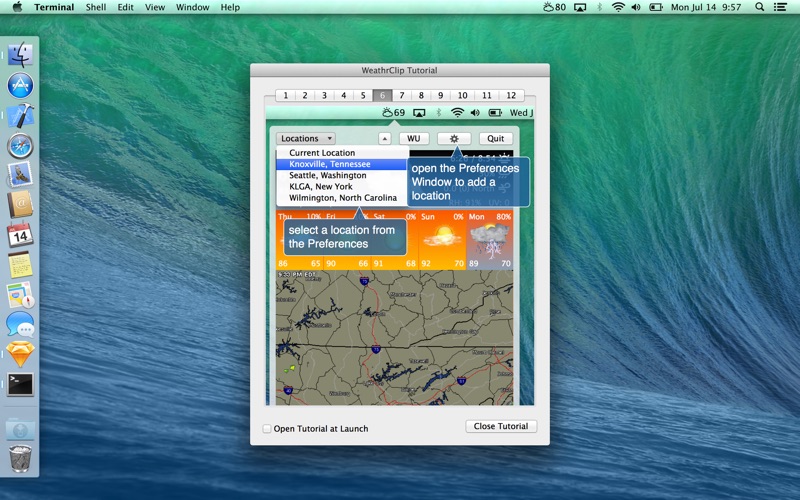Screen dimensions: 800x500
Task: Click the small up-arrow button beside WU
Action: point(385,138)
